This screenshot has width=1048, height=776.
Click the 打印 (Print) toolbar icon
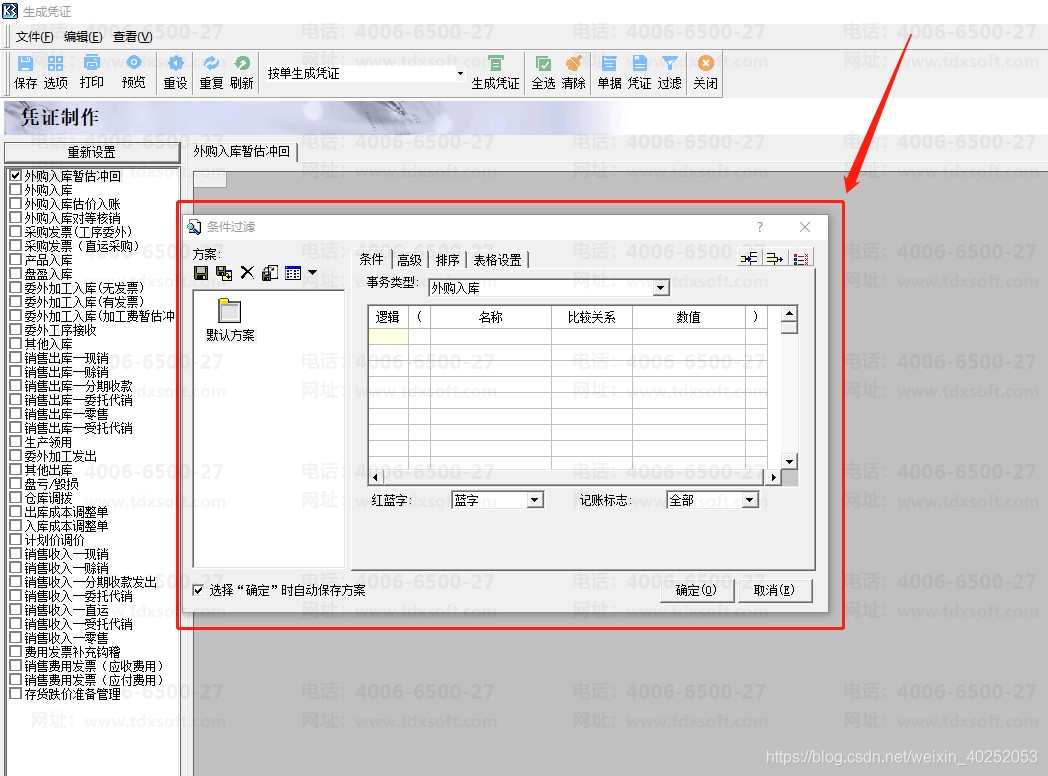point(92,72)
